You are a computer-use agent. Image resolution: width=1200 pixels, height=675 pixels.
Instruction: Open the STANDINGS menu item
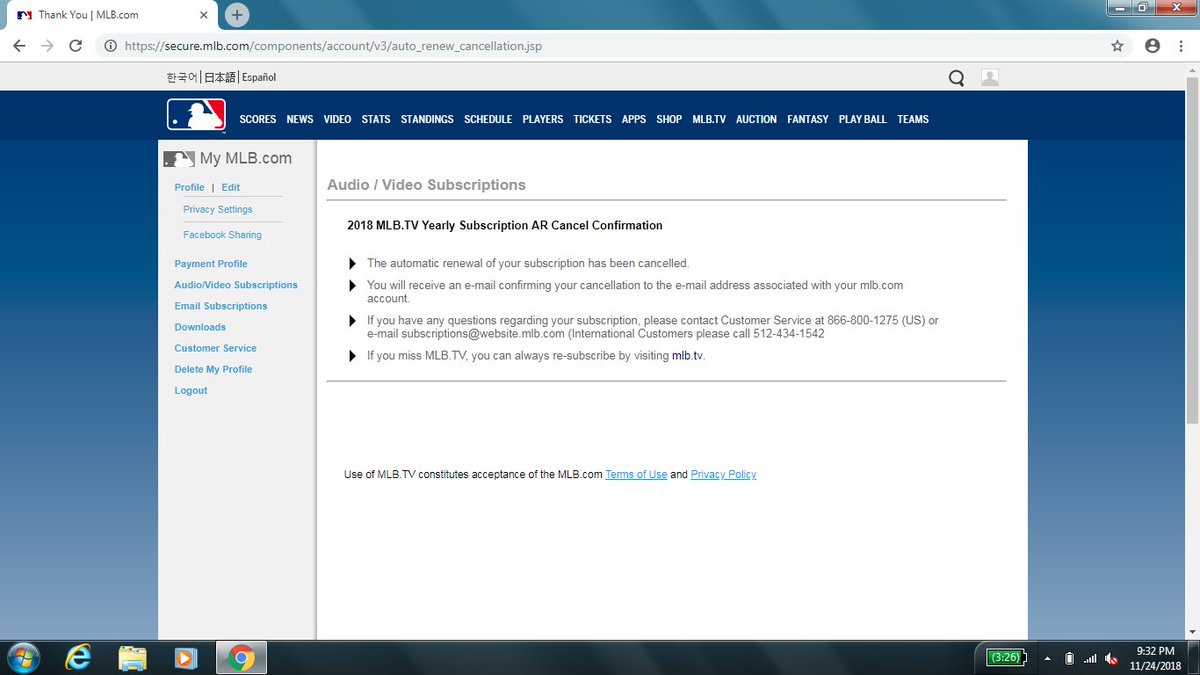427,119
